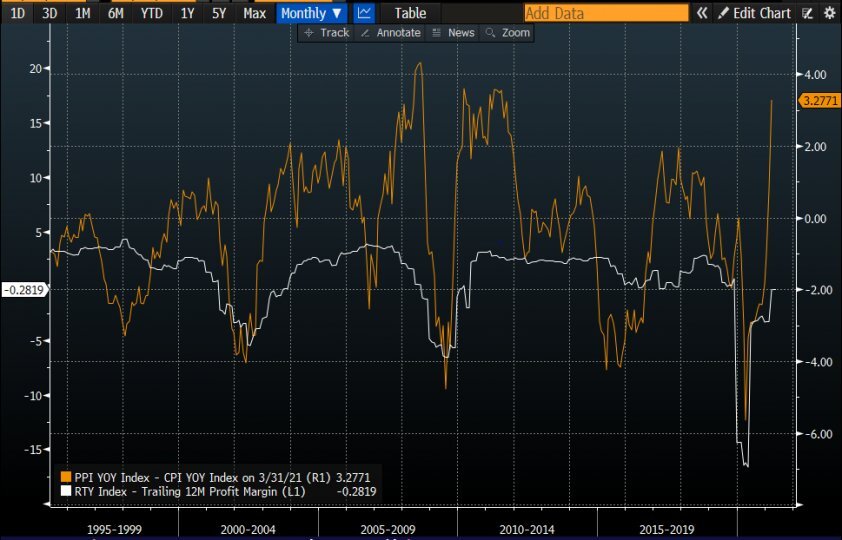Image resolution: width=842 pixels, height=540 pixels.
Task: Click the orange PPI YOY legend swatch
Action: click(x=66, y=477)
